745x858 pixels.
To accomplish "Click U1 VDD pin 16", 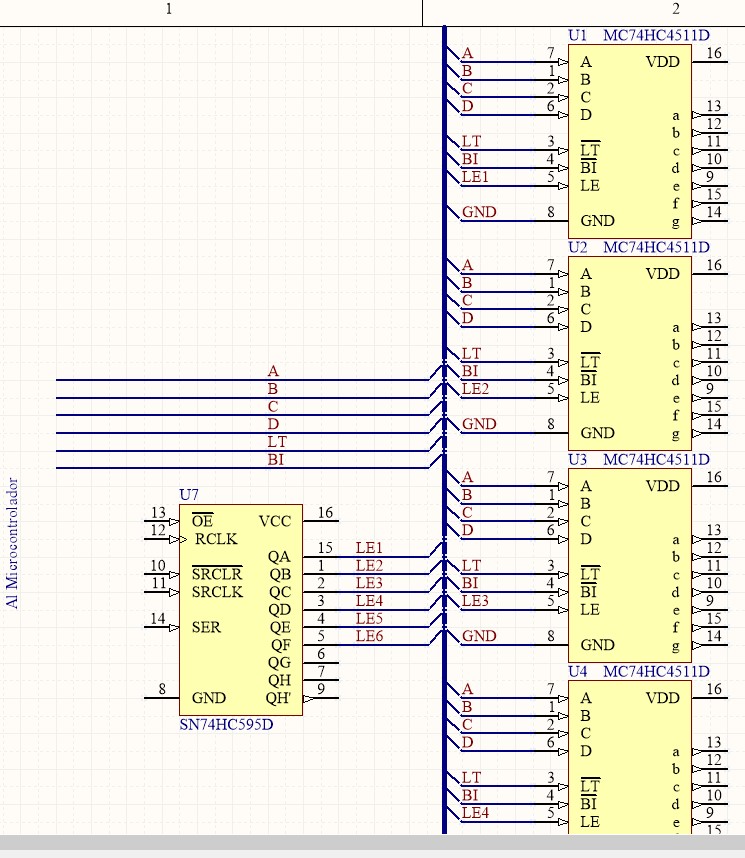I will 710,62.
